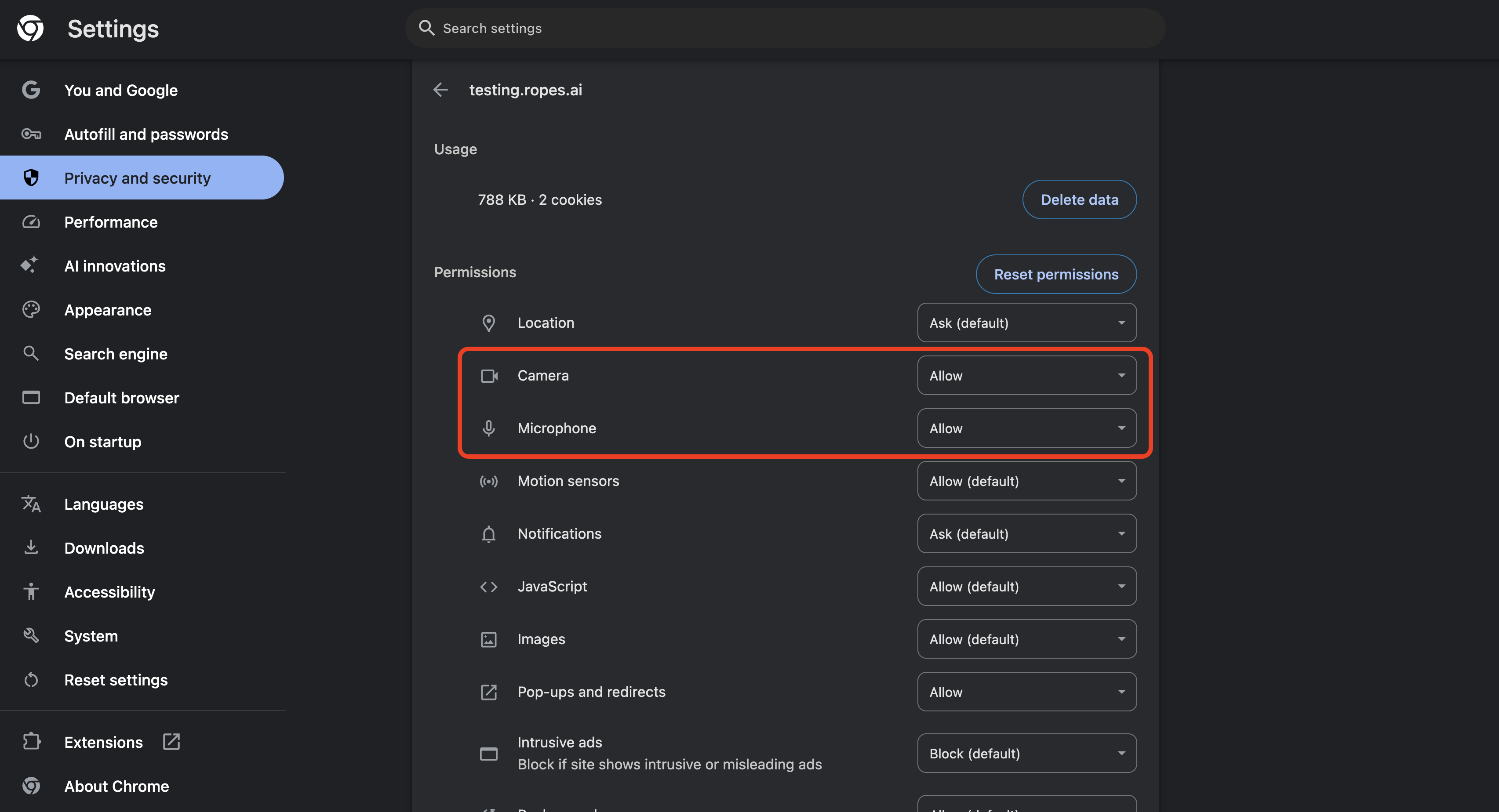This screenshot has height=812, width=1499.
Task: Open the Extensions link
Action: tap(142, 742)
